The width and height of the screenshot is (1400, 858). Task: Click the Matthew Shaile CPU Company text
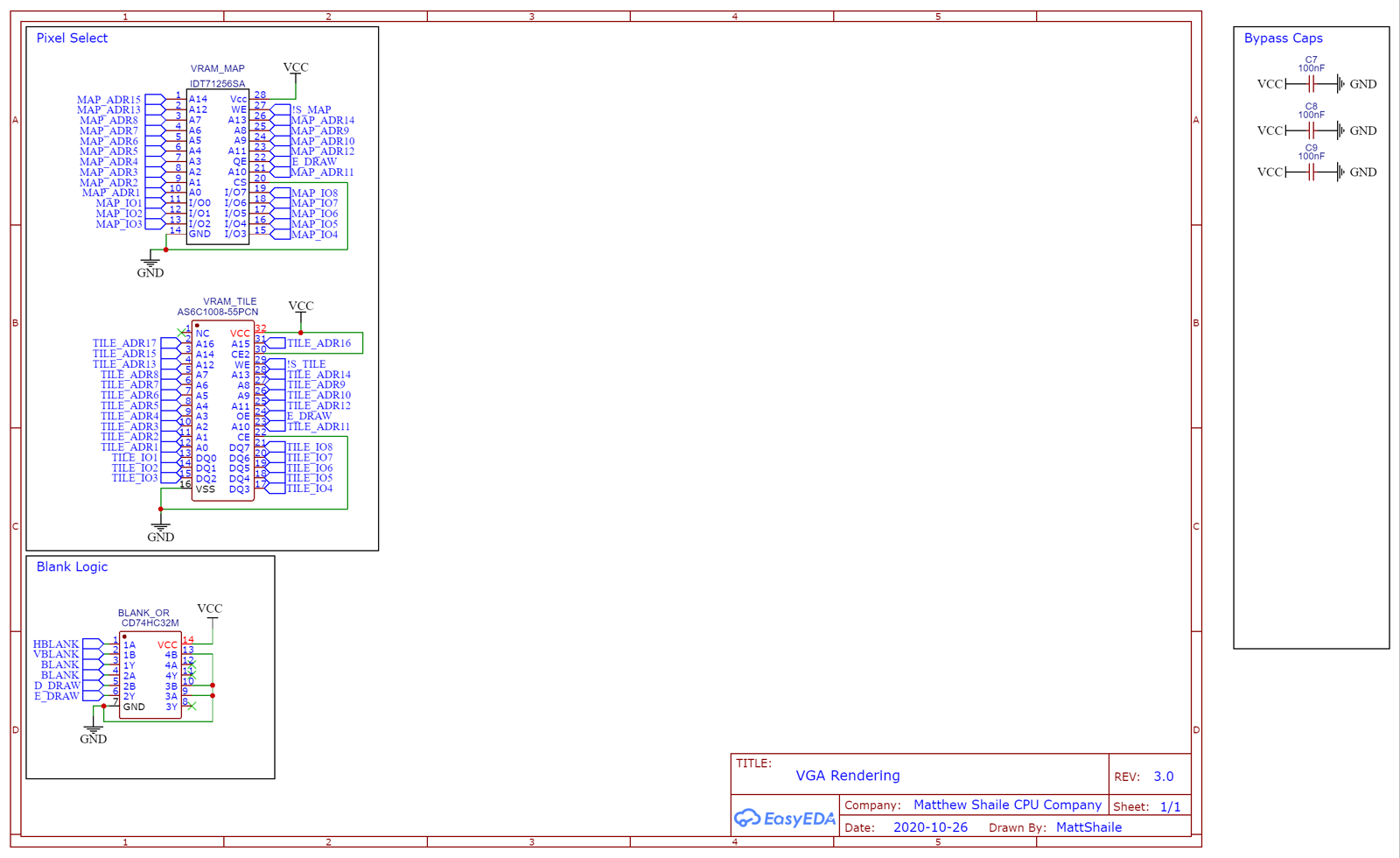[1008, 805]
